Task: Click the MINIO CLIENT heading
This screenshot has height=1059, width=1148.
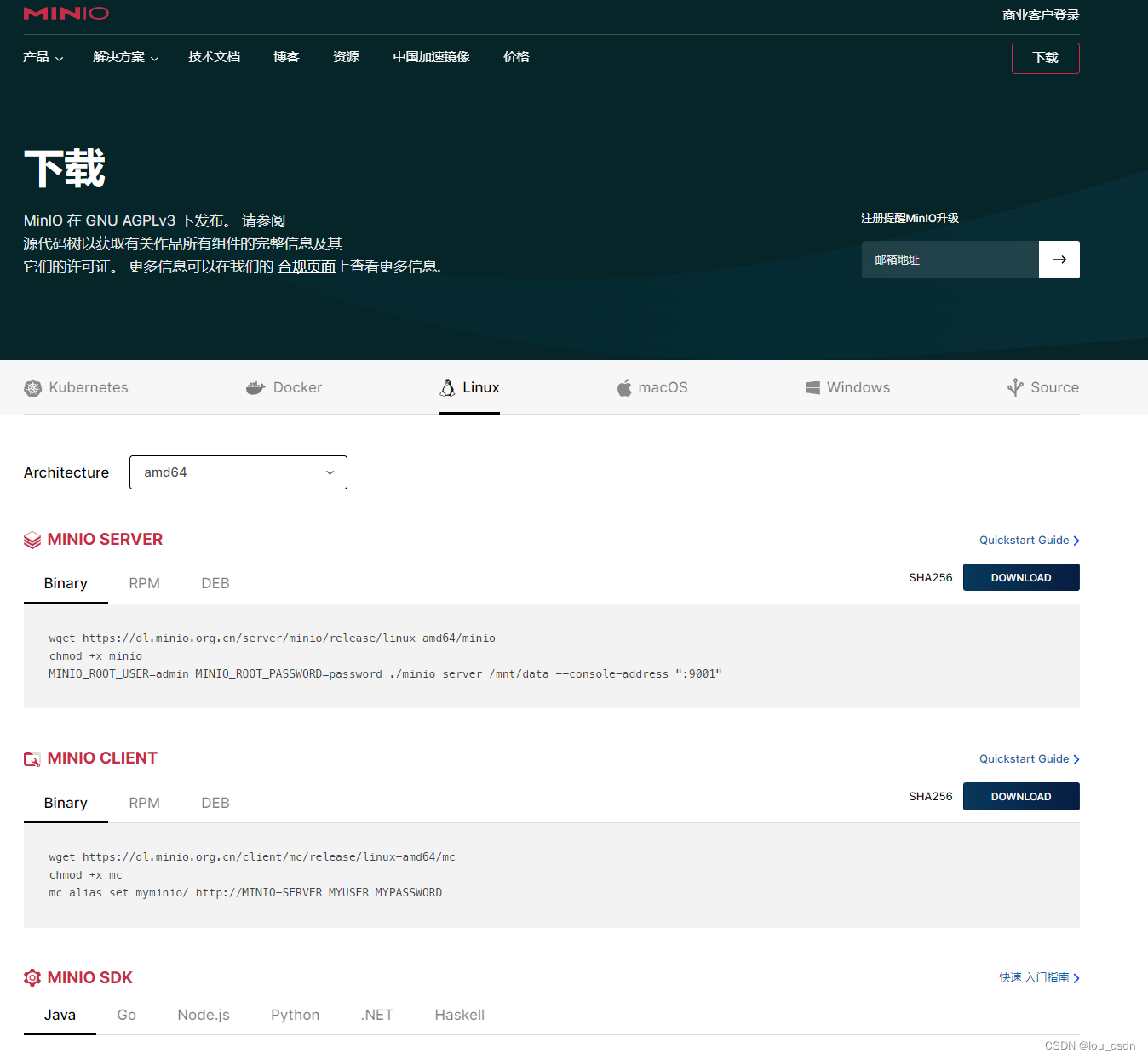Action: point(102,758)
